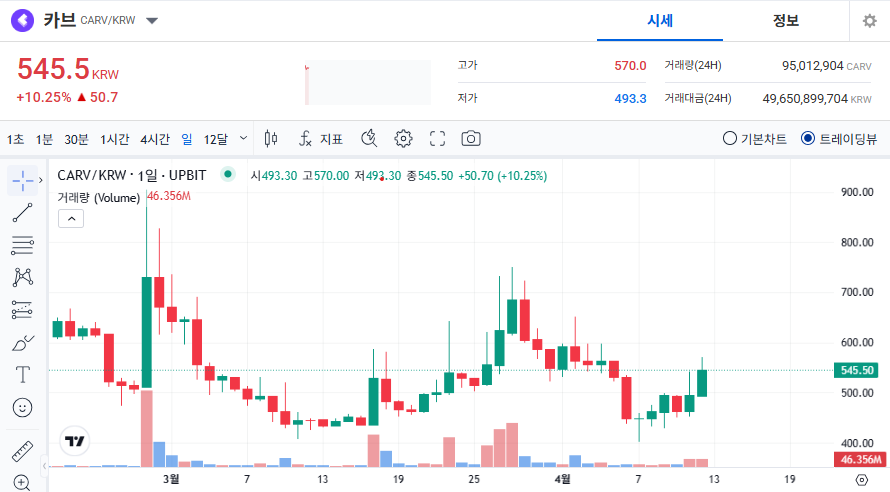The image size is (890, 492).
Task: Click the 545.50 current price label
Action: pos(857,370)
